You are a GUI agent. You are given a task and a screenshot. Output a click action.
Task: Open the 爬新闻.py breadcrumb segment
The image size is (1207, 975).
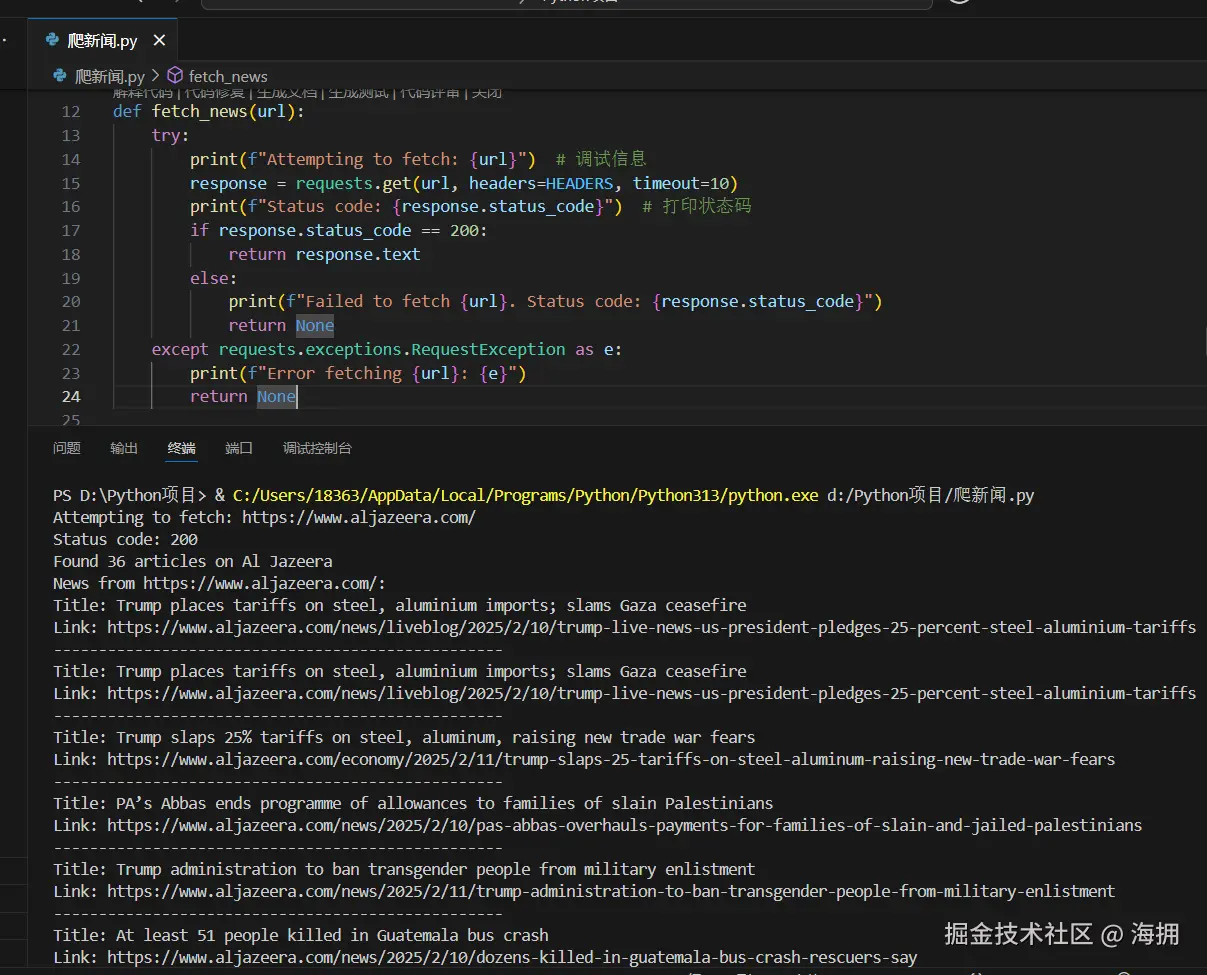[110, 76]
